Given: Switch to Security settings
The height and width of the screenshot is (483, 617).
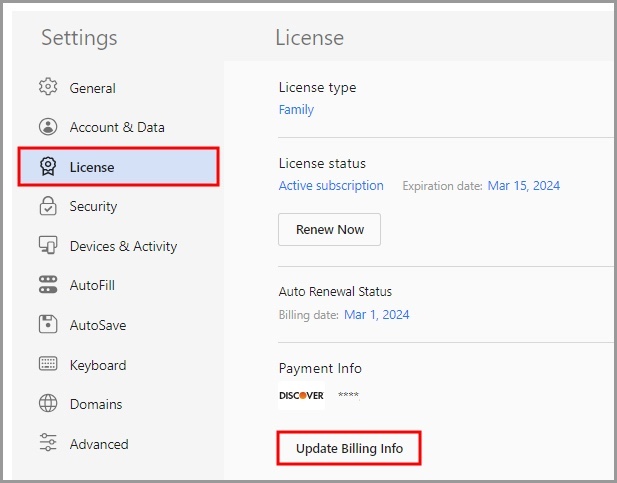Looking at the screenshot, I should click(93, 206).
